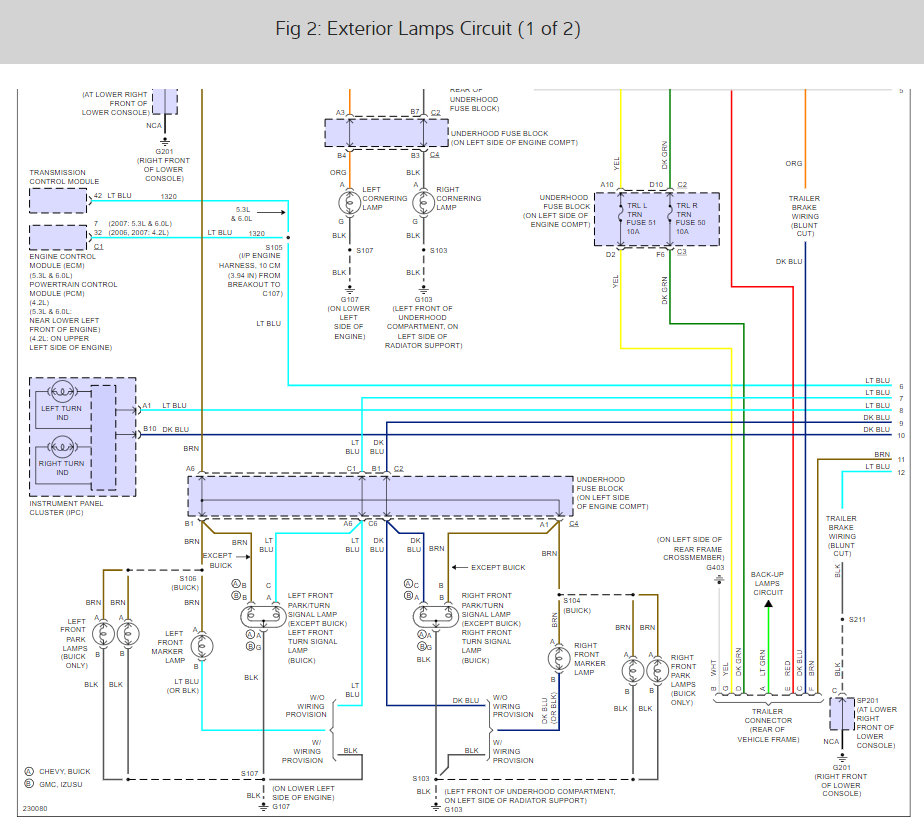Click the S105 splice dot
924x827 pixels.
click(288, 238)
